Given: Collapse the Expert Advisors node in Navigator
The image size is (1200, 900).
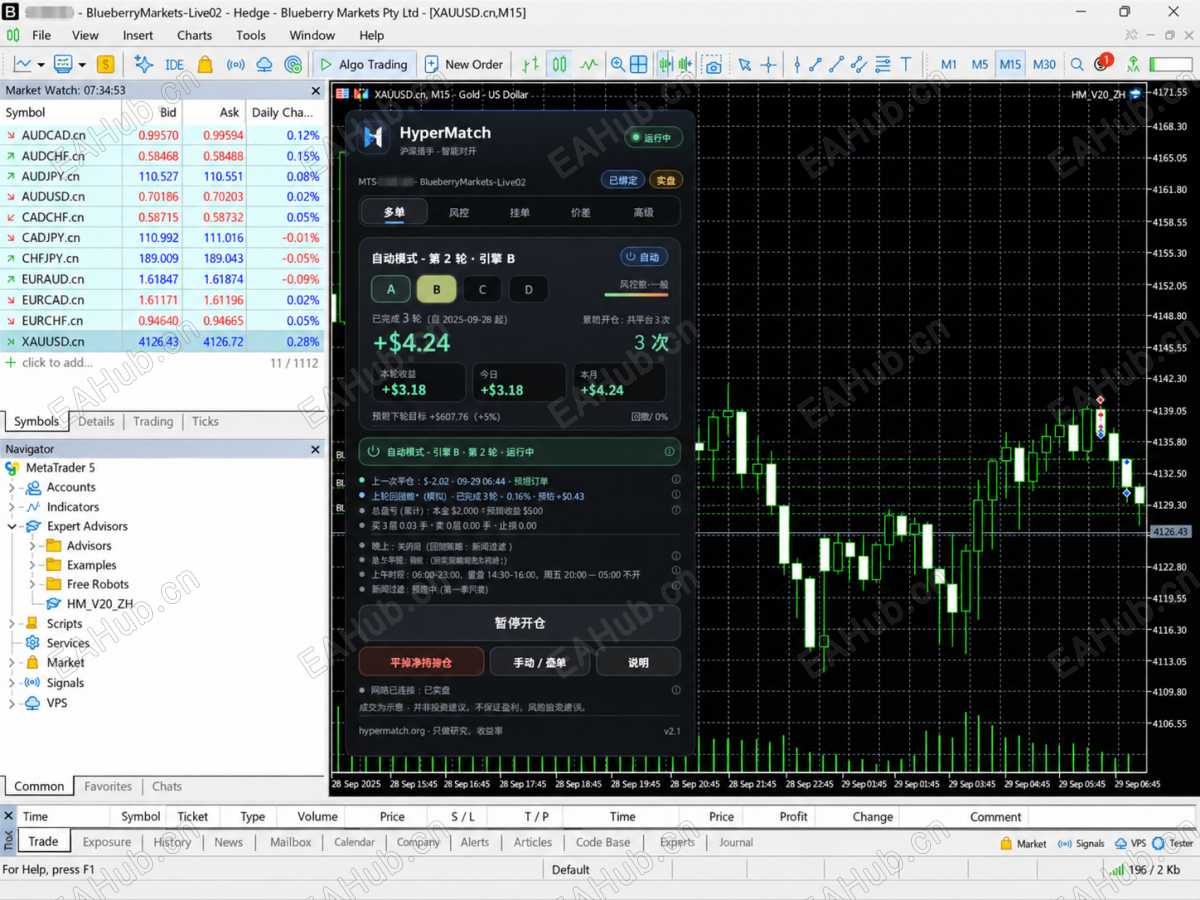Looking at the screenshot, I should click(x=12, y=526).
